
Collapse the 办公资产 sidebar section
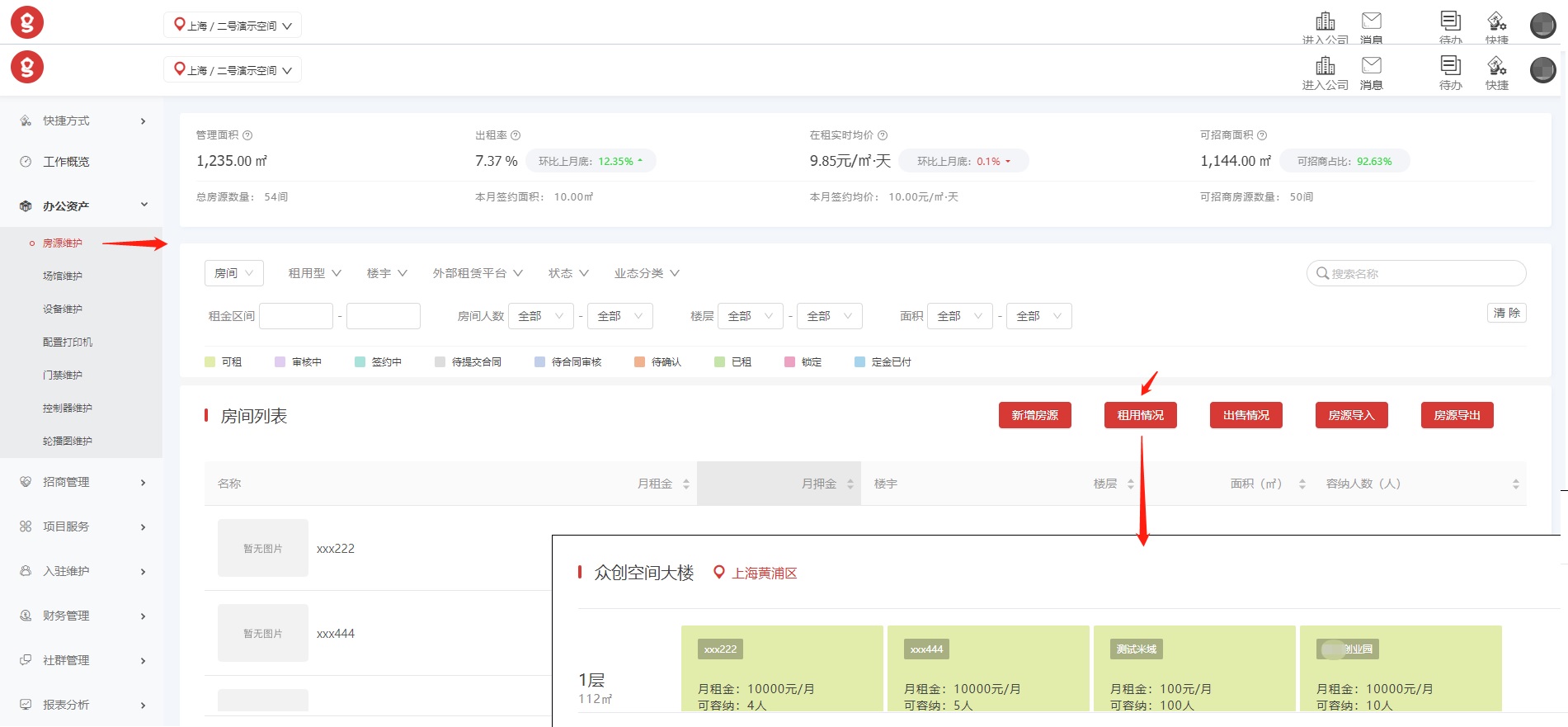(144, 205)
